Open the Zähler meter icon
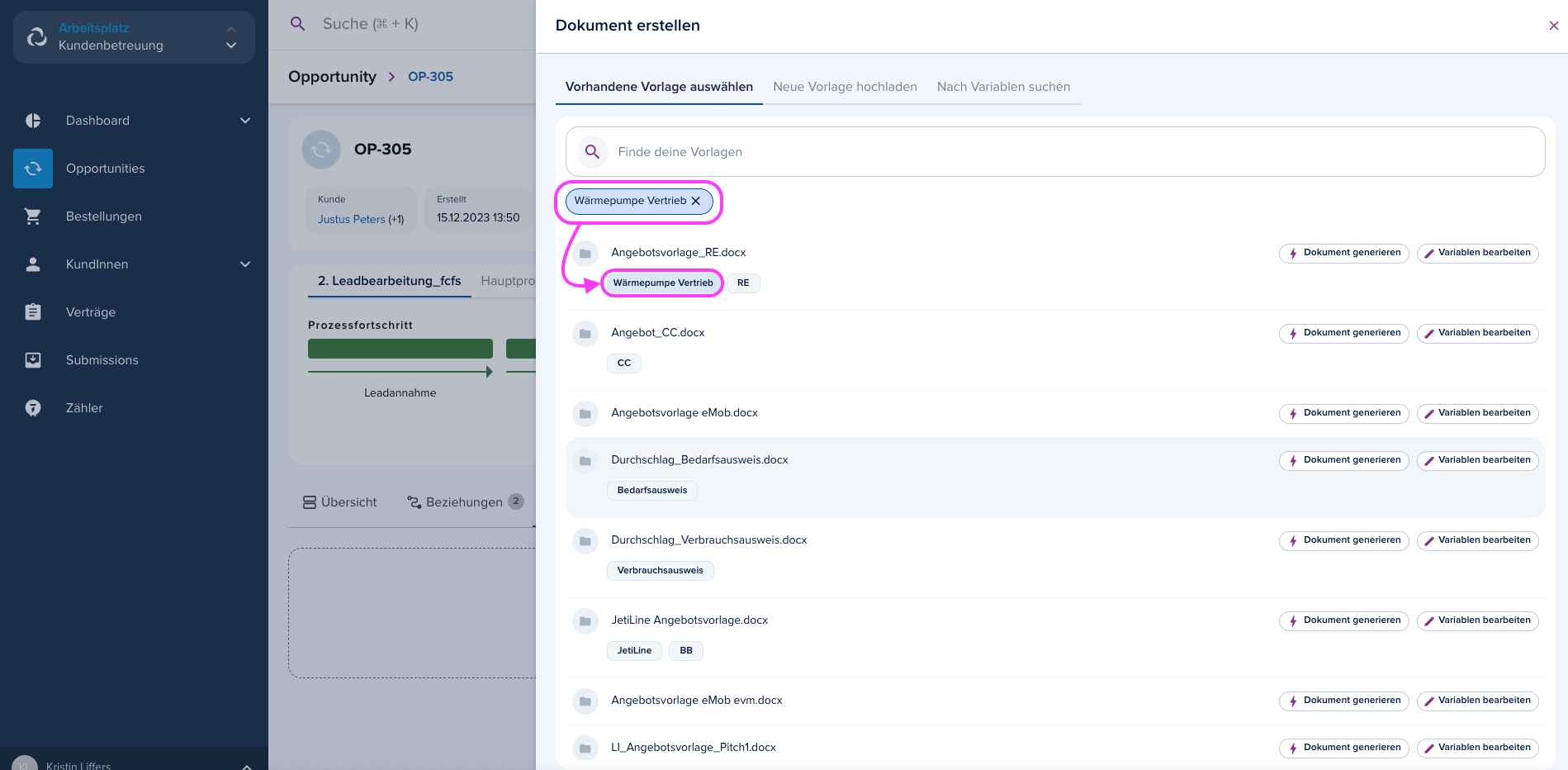 click(33, 408)
